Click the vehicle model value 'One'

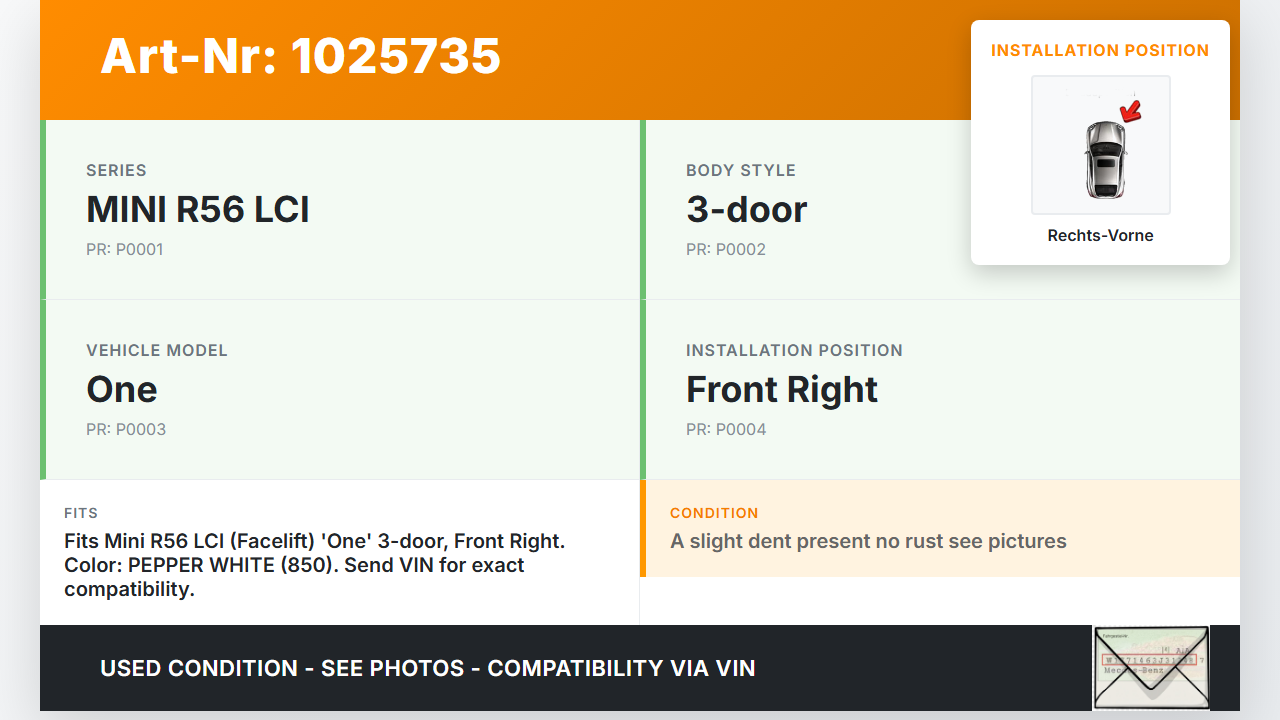[122, 390]
